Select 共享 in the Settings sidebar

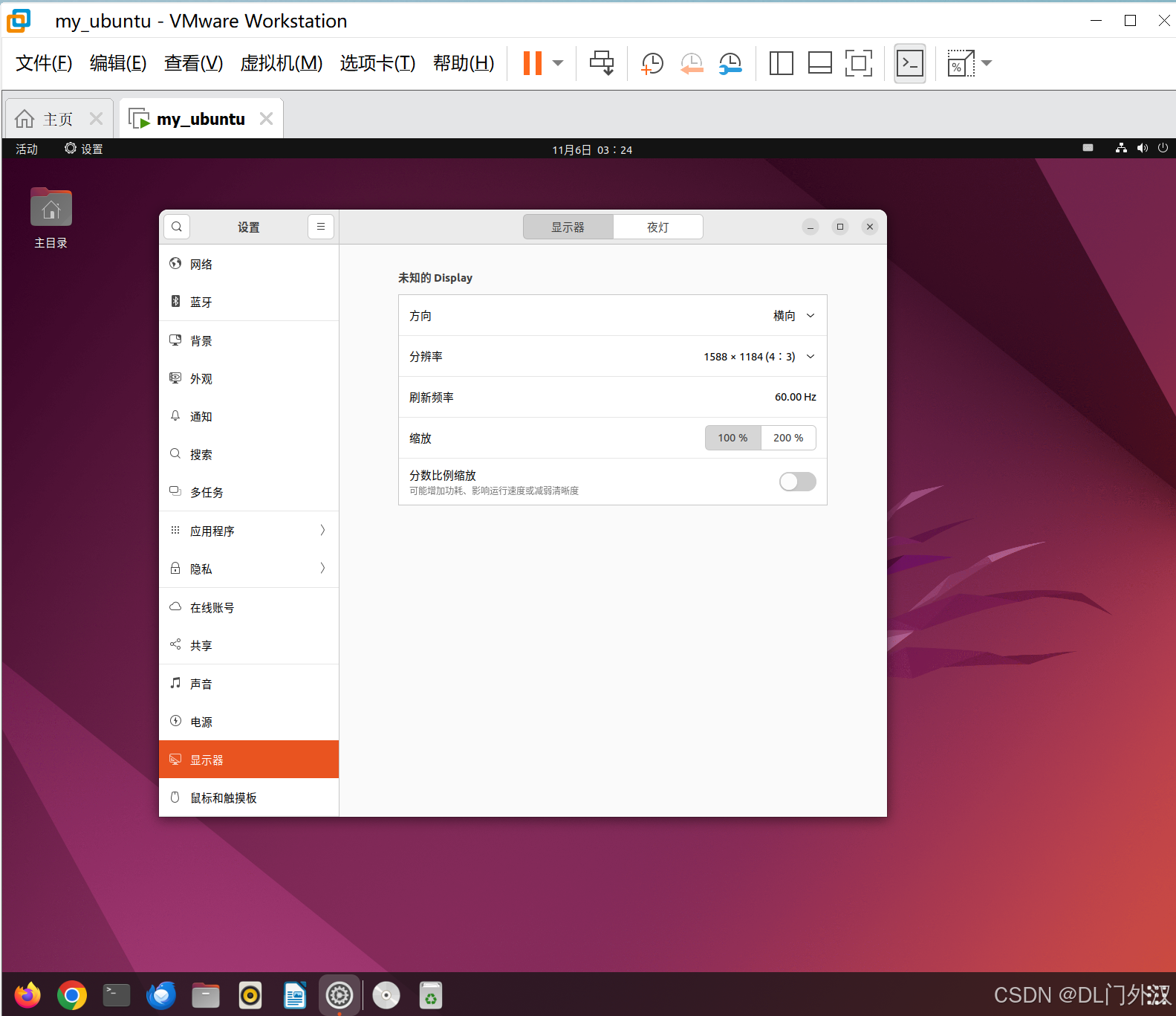click(249, 645)
